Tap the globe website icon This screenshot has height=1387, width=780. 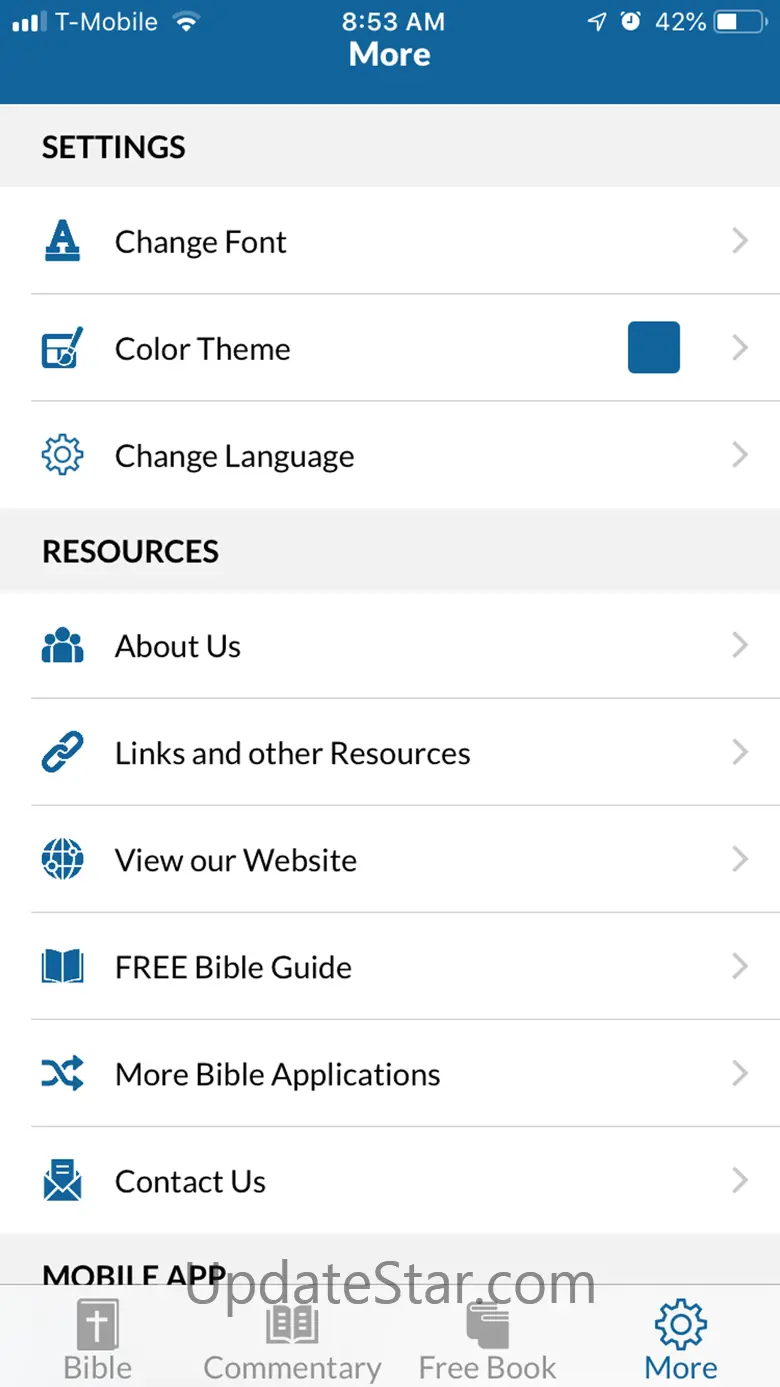[x=62, y=860]
